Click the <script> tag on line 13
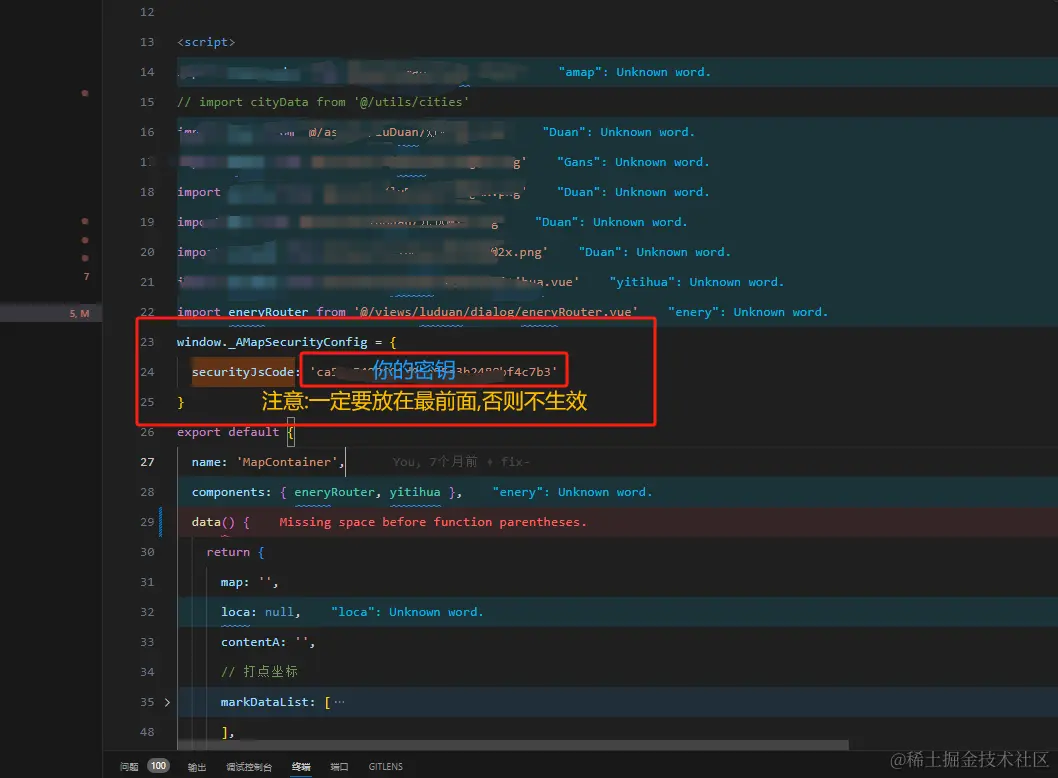The width and height of the screenshot is (1058, 778). (x=206, y=42)
